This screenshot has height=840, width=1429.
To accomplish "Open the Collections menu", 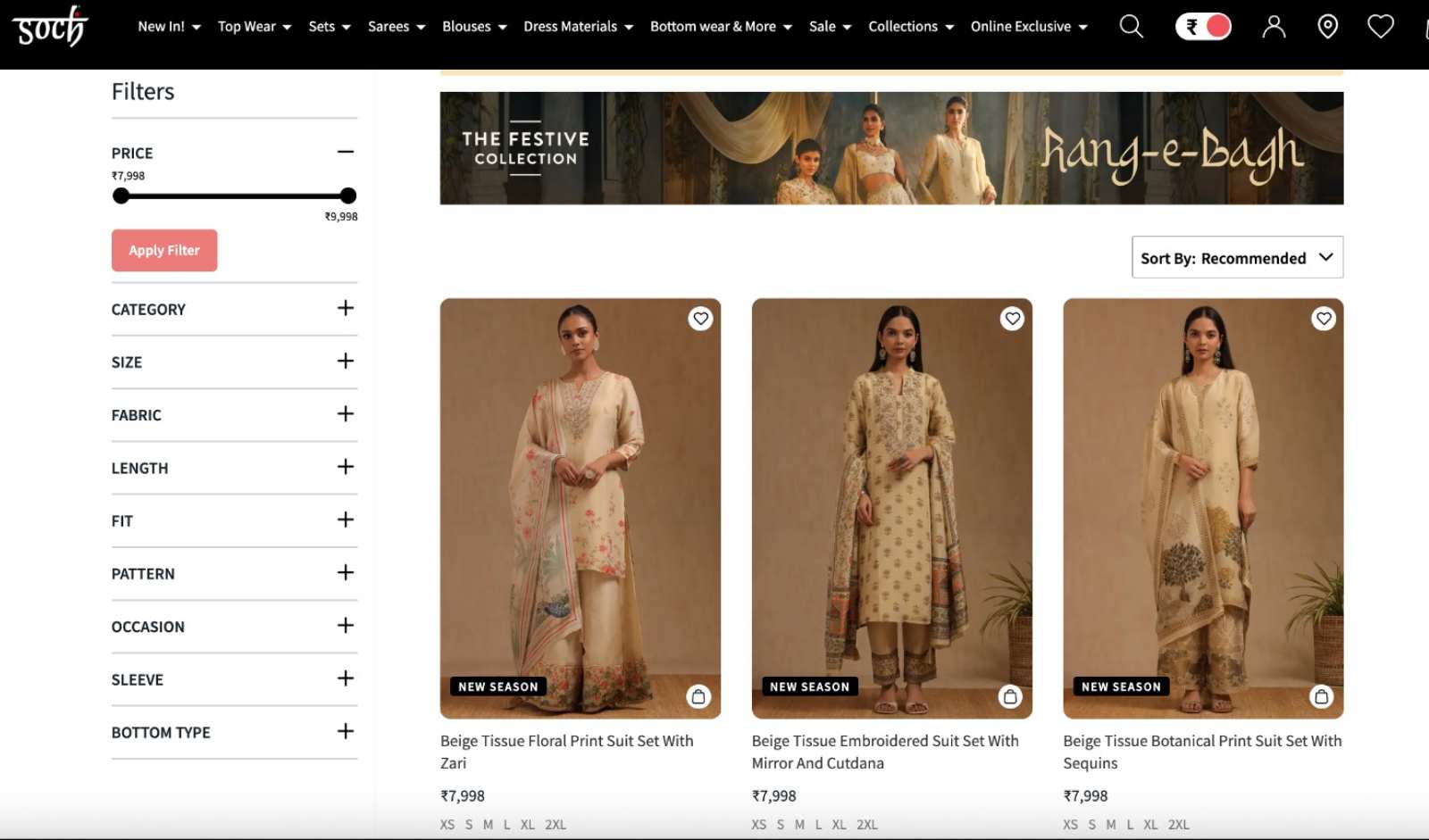I will (910, 27).
